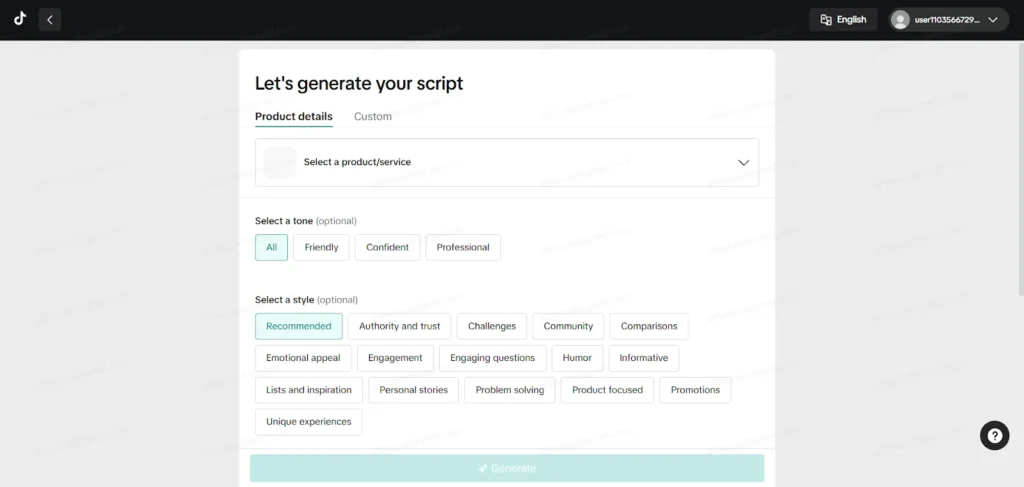Select the All tone chip
The image size is (1024, 487).
tap(271, 247)
